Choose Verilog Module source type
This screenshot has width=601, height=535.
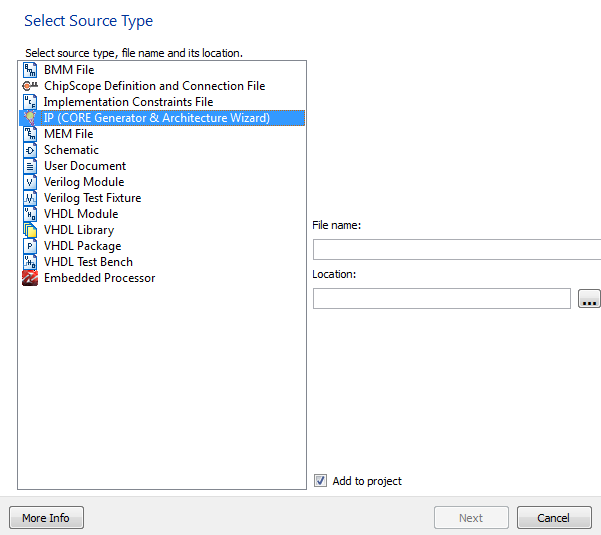coord(84,182)
